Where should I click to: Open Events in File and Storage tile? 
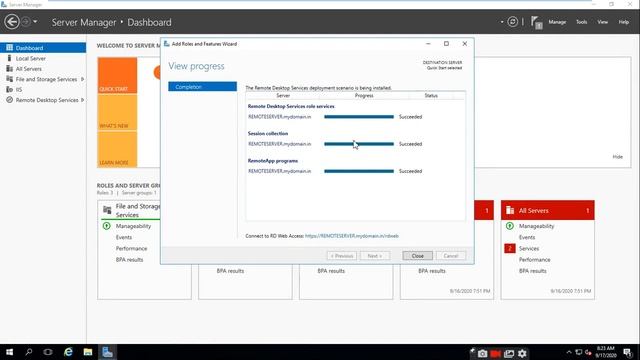124,237
